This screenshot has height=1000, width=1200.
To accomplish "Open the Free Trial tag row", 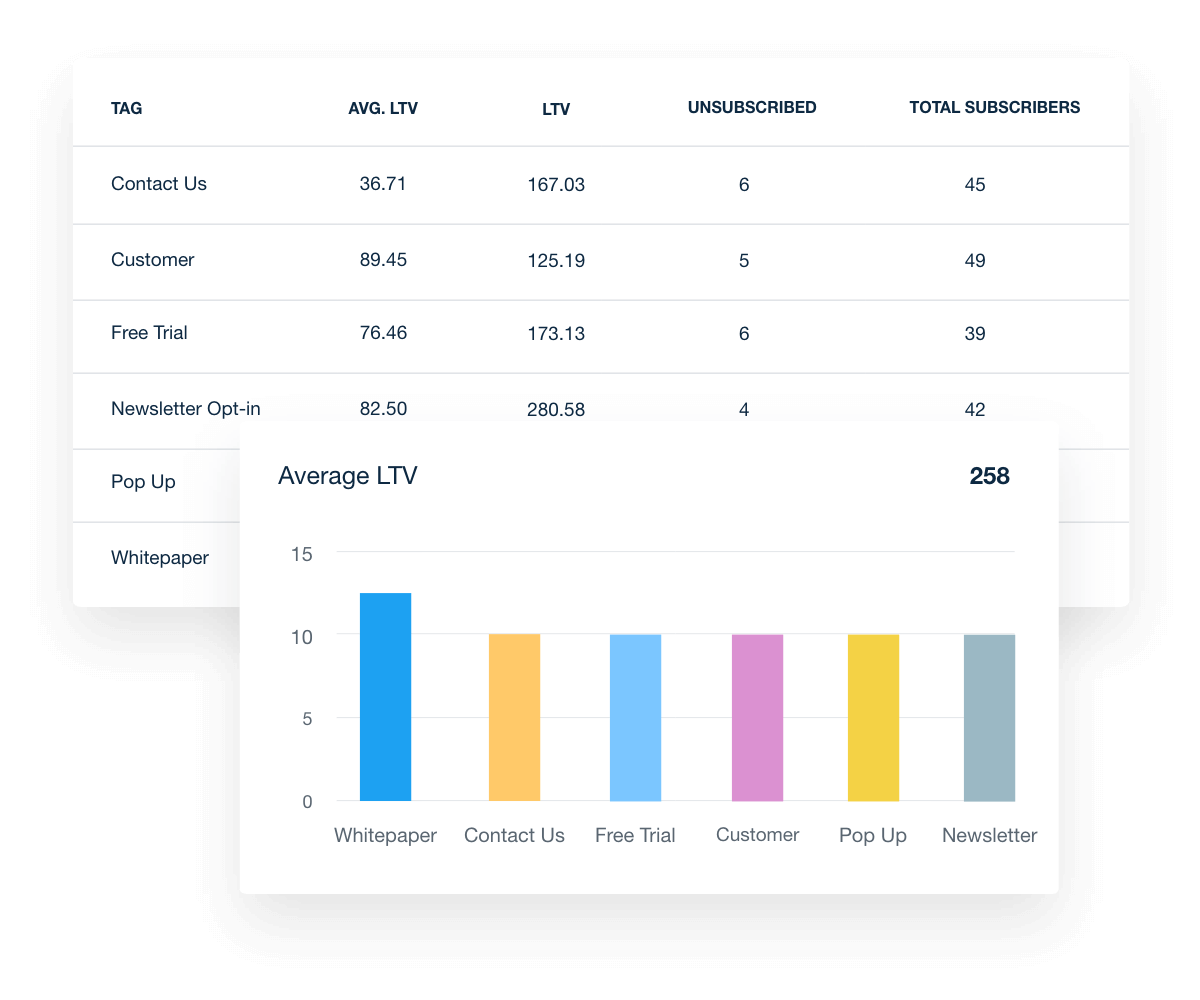I will tap(149, 333).
